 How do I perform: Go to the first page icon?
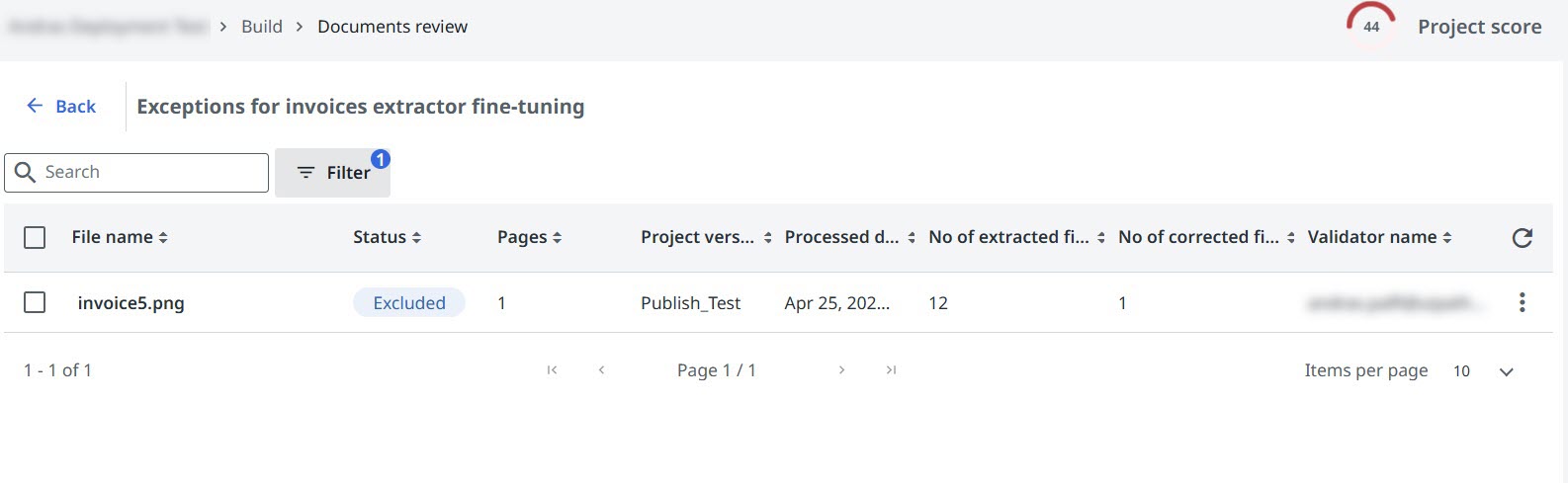[x=552, y=370]
